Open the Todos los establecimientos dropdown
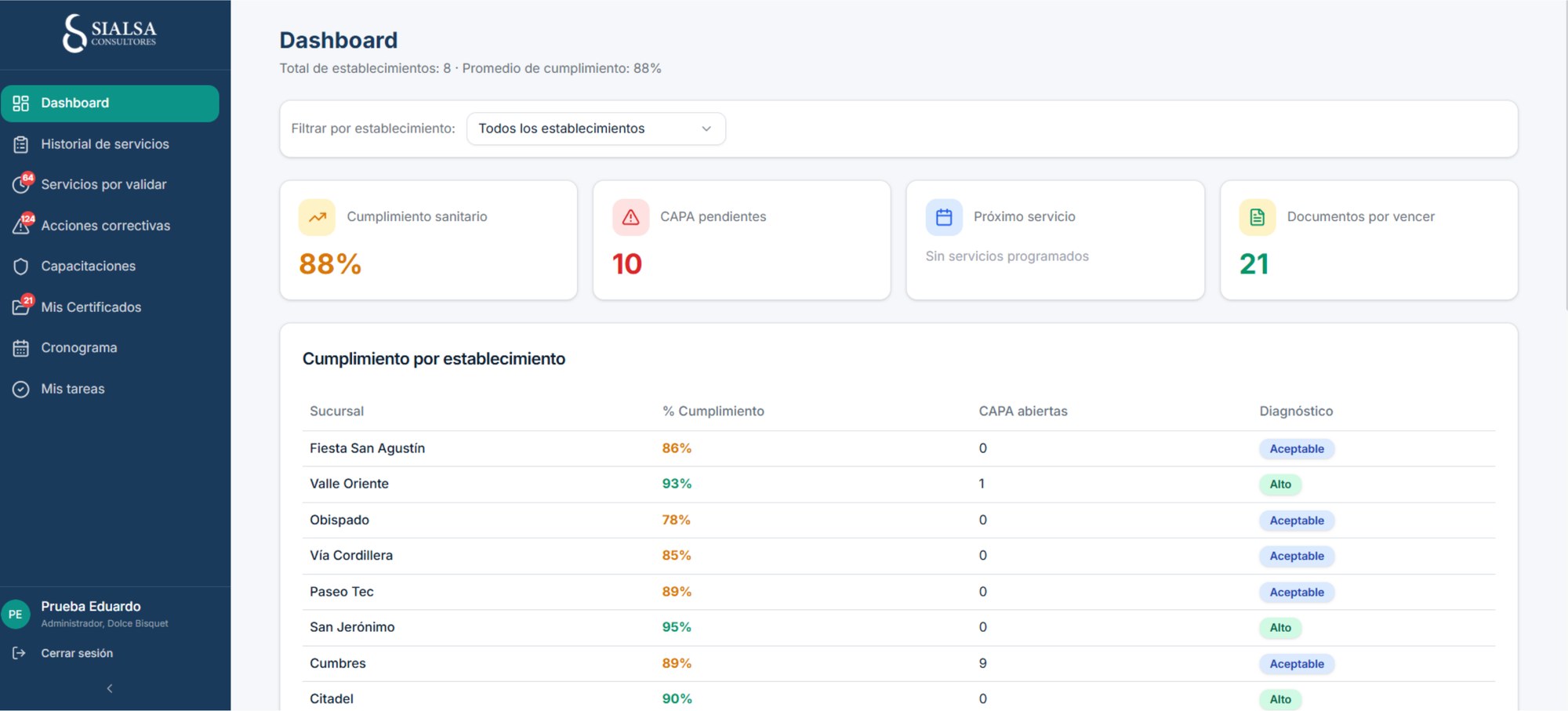This screenshot has width=1568, height=711. (x=596, y=129)
